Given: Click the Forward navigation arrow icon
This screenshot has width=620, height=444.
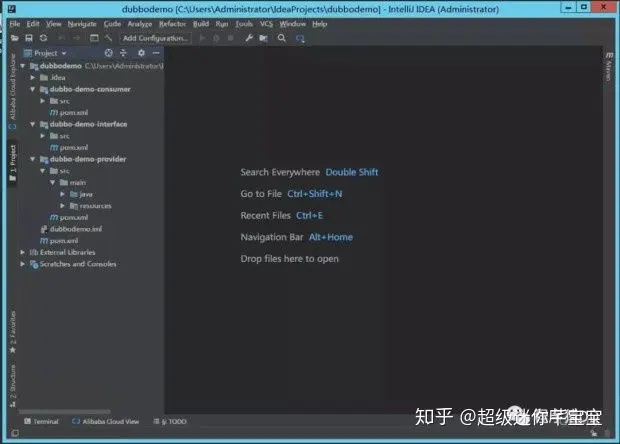Looking at the screenshot, I should tap(77, 38).
